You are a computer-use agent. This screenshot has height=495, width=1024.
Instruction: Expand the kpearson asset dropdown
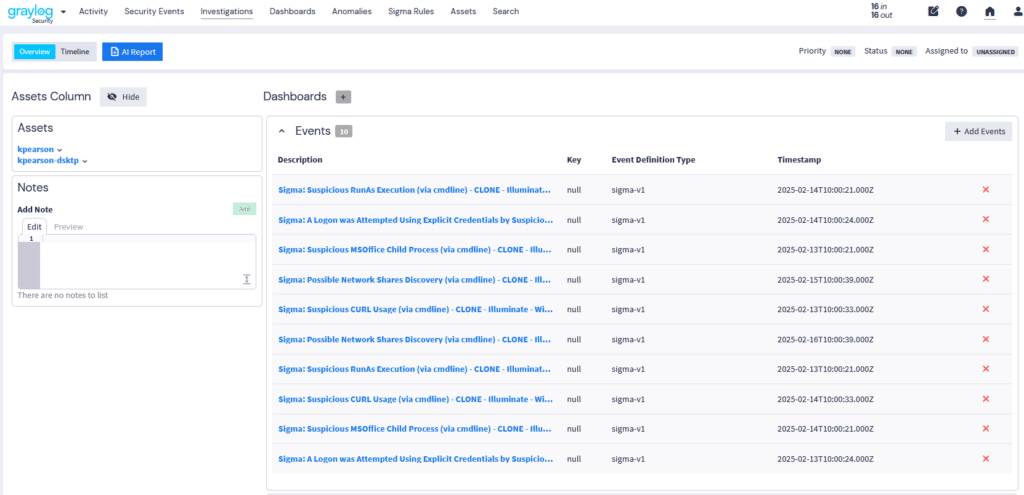40,149
